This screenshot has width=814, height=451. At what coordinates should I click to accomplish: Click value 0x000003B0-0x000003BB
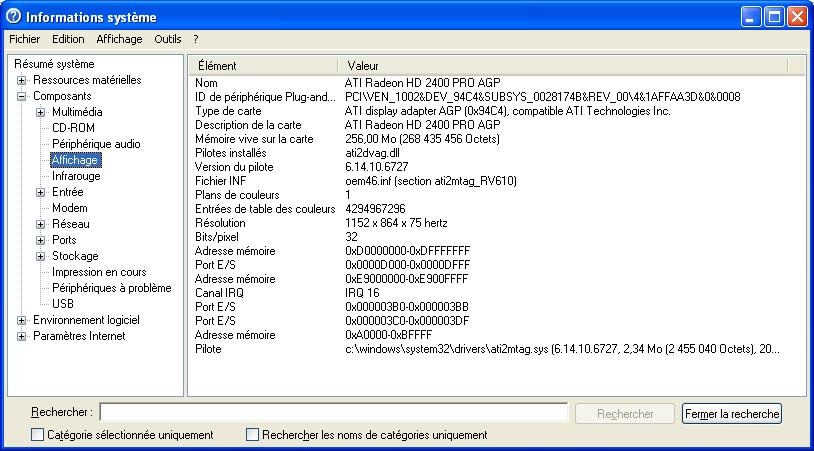pyautogui.click(x=407, y=307)
